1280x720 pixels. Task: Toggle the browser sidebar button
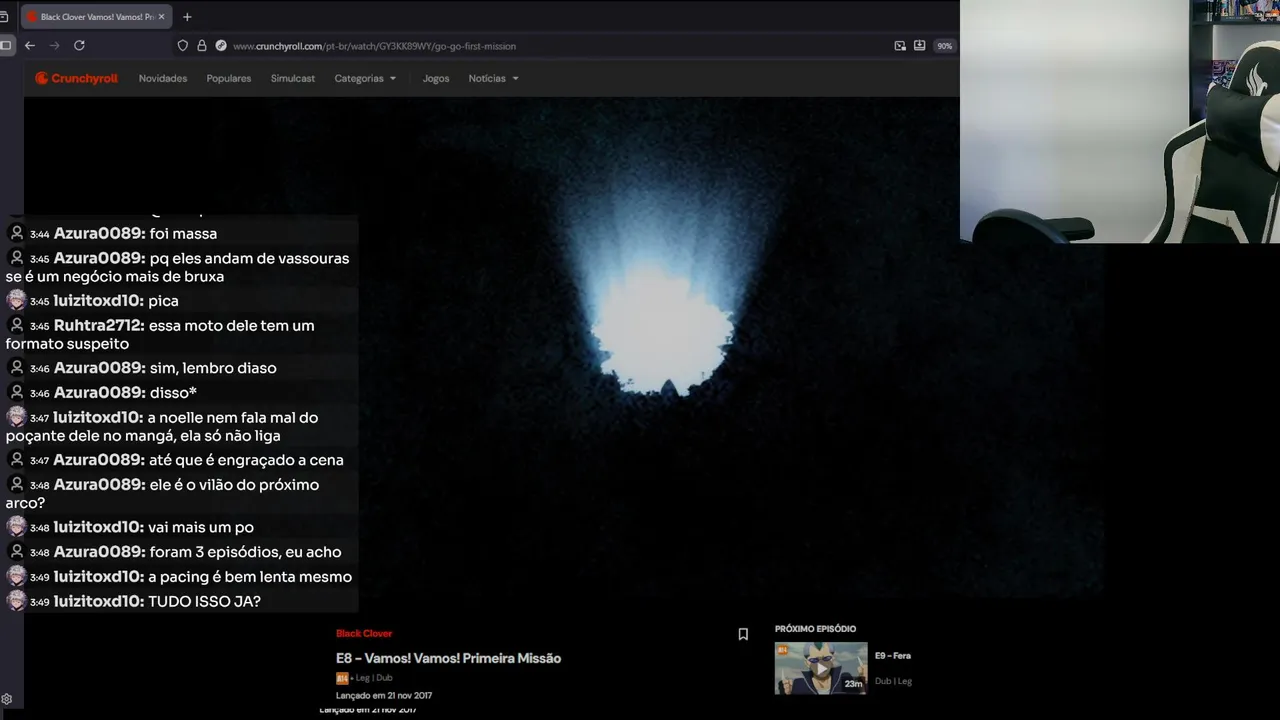tap(6, 45)
